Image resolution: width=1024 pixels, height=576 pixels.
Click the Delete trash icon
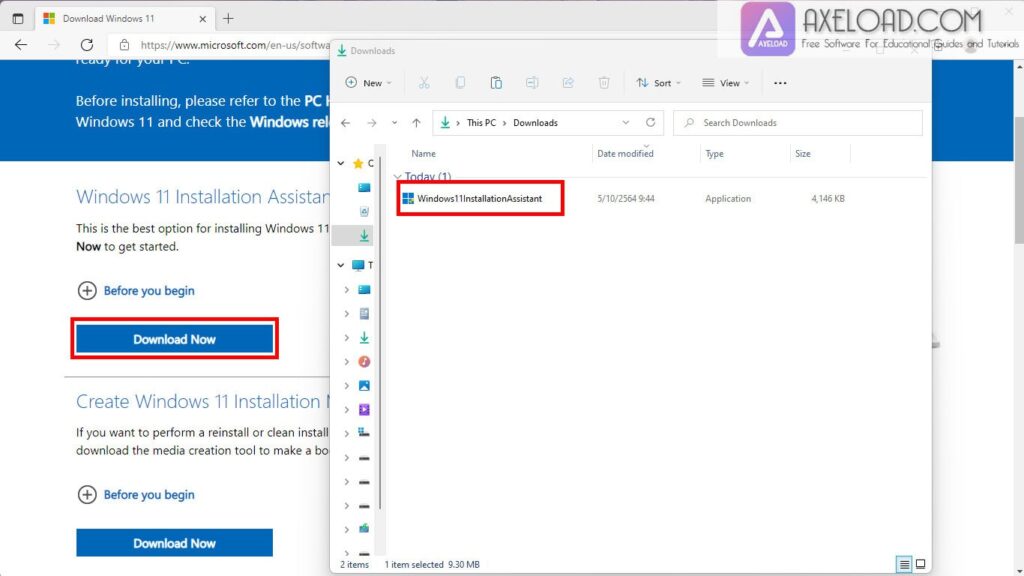tap(604, 83)
